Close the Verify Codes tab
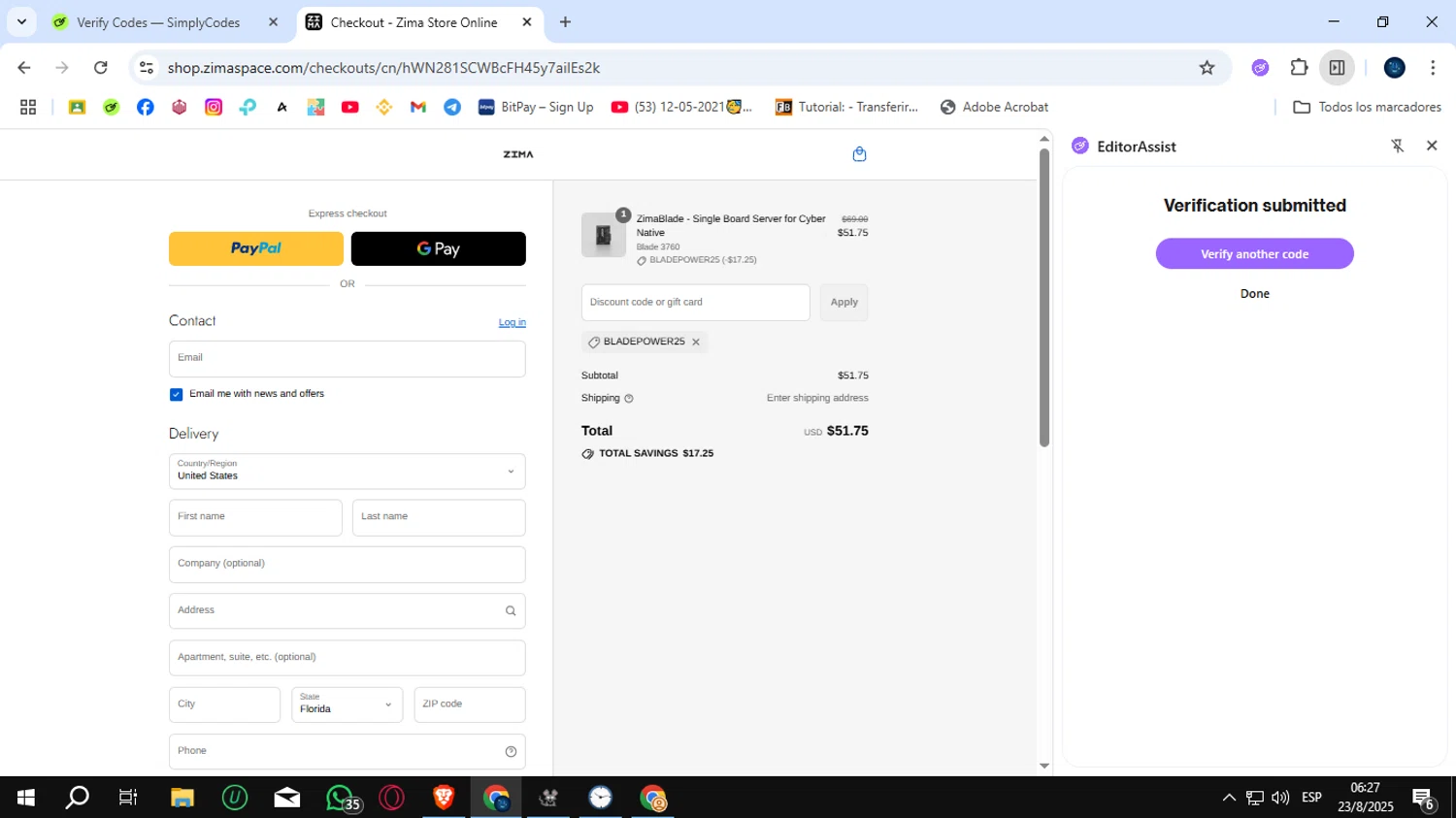 (x=273, y=22)
